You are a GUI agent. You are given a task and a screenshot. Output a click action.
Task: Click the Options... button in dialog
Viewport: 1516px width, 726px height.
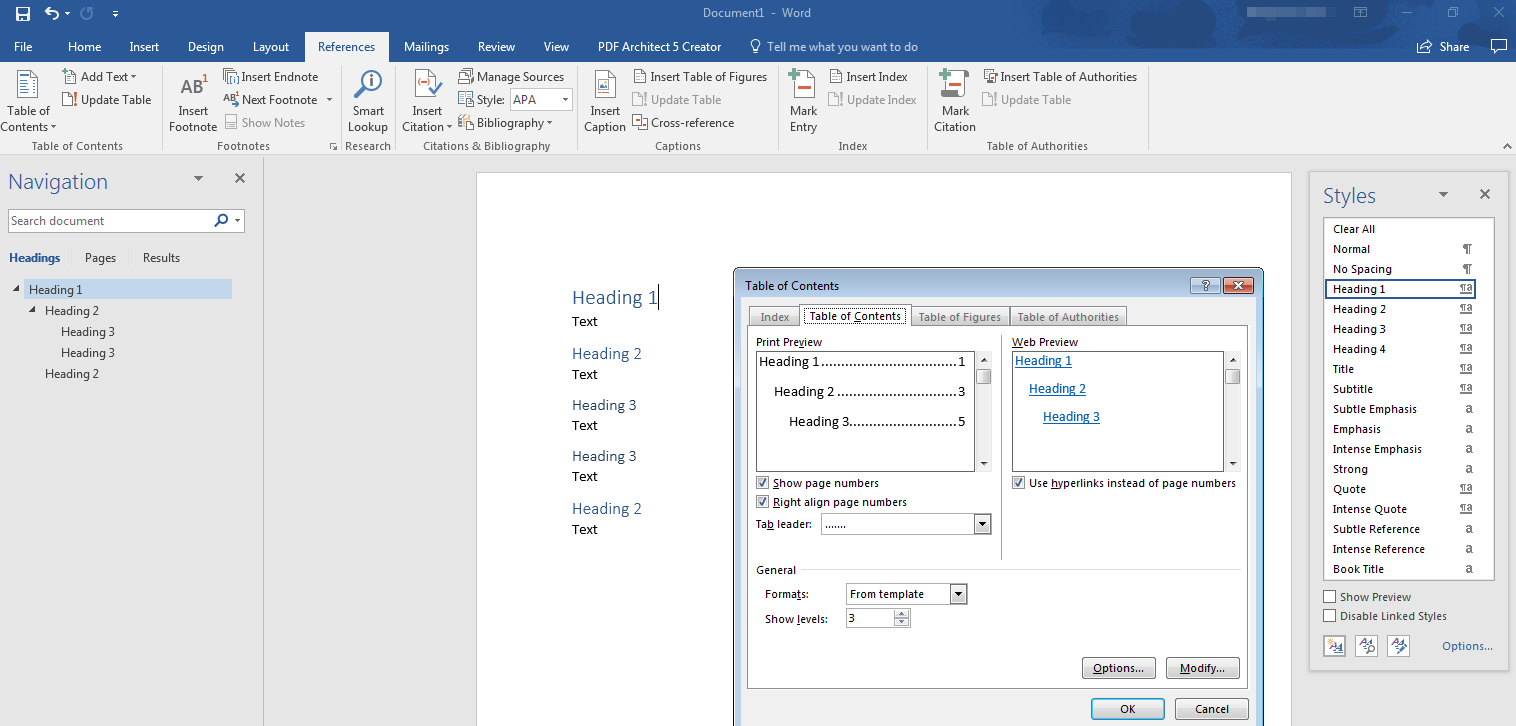1119,668
